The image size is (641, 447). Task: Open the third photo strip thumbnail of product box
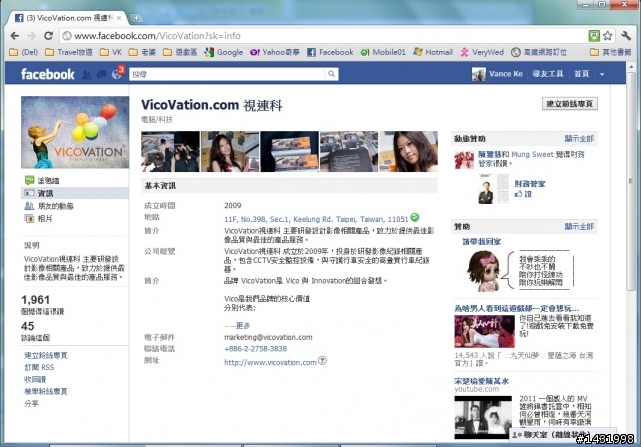(289, 151)
